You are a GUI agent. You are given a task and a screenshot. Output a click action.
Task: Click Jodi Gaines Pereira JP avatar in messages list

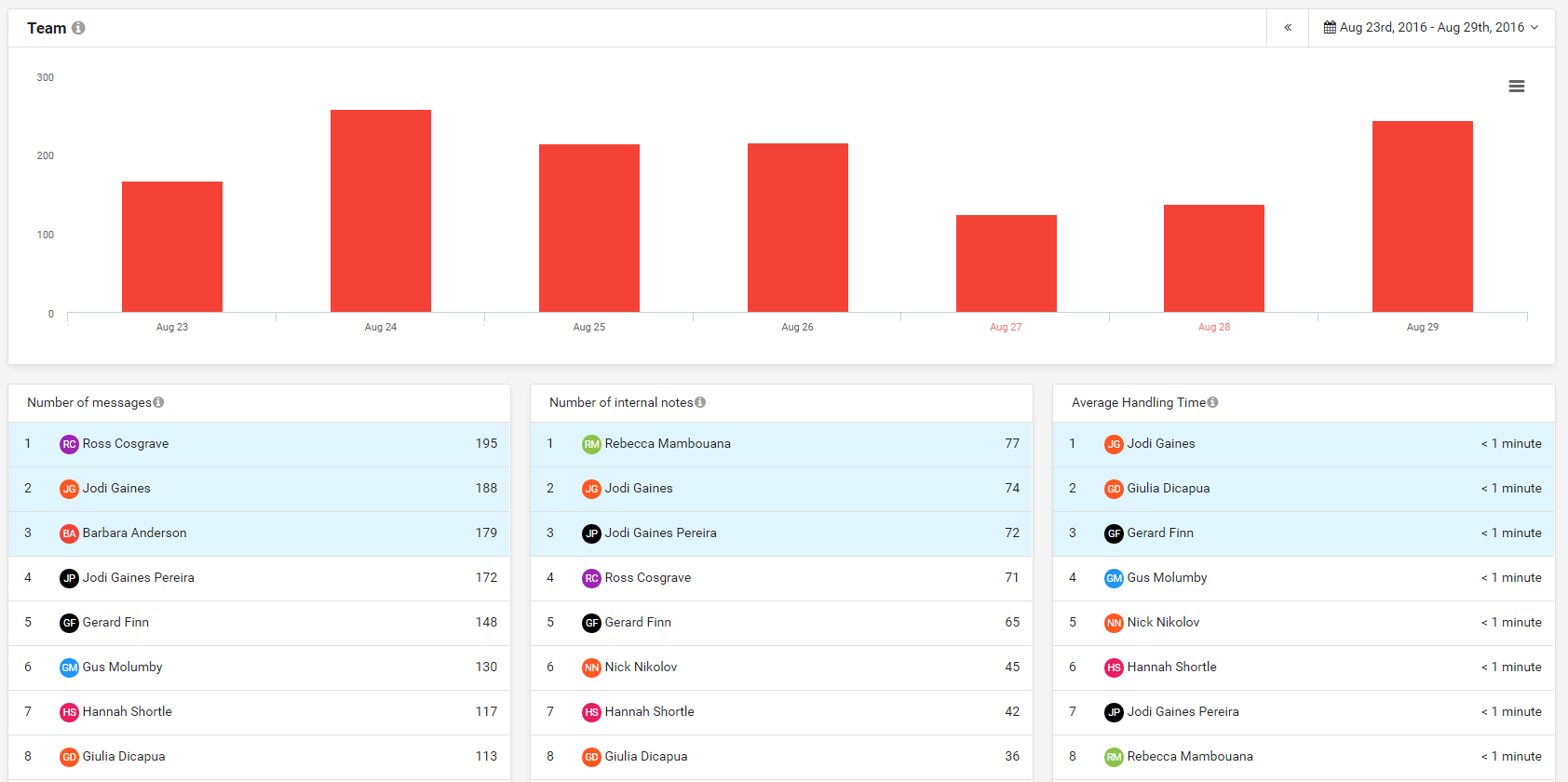click(69, 578)
